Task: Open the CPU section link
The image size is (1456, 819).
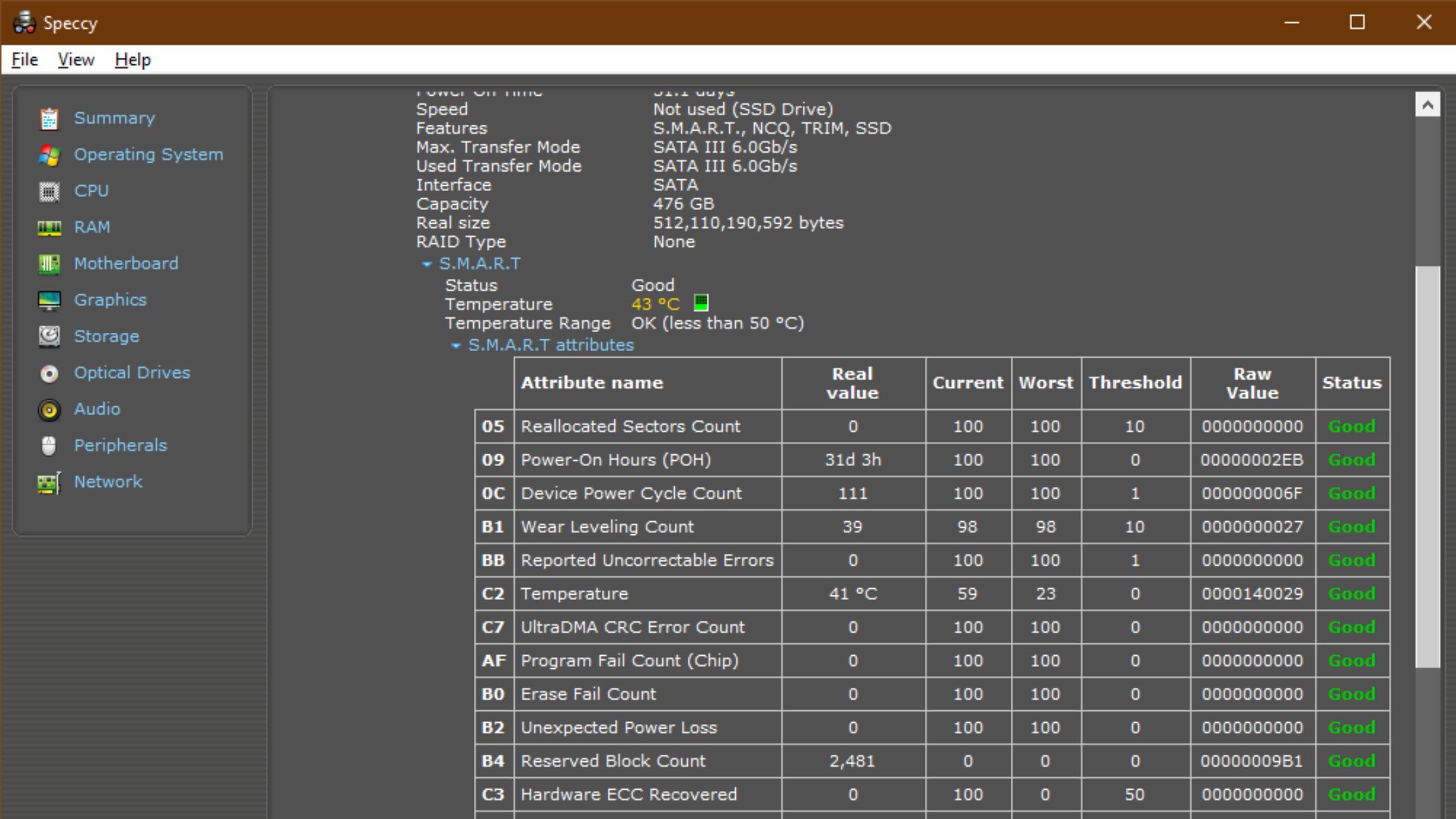Action: click(x=91, y=191)
